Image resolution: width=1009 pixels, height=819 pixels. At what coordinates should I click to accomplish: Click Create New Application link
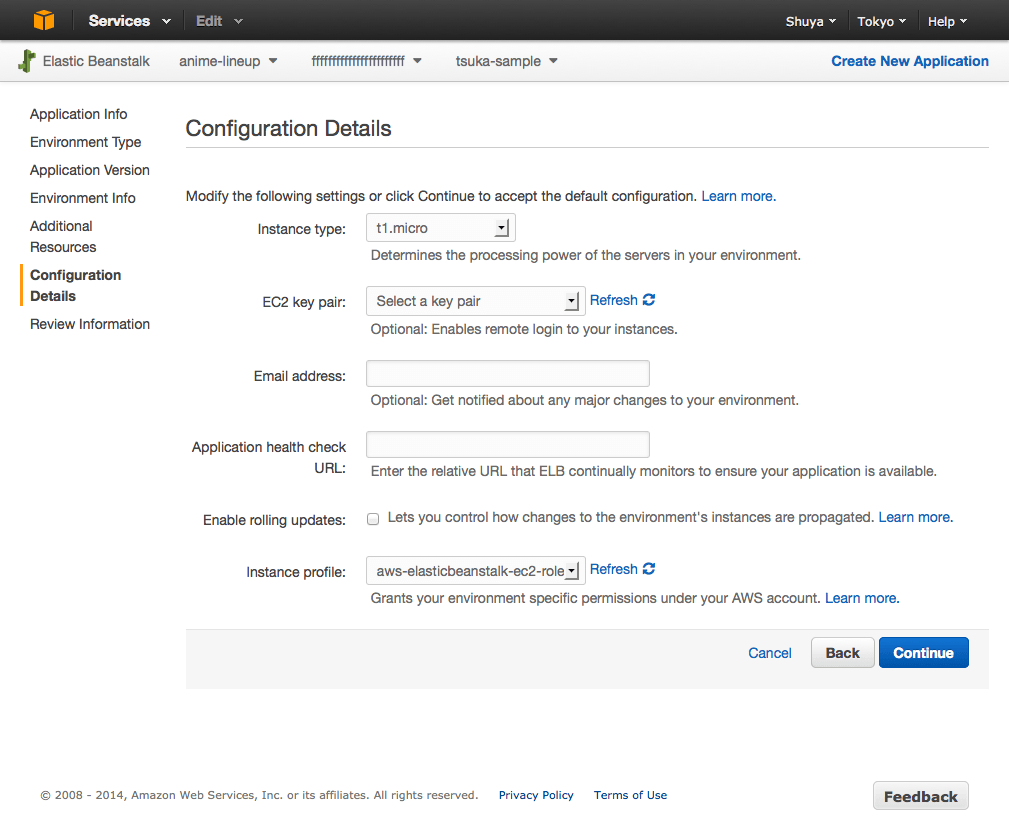(x=909, y=61)
